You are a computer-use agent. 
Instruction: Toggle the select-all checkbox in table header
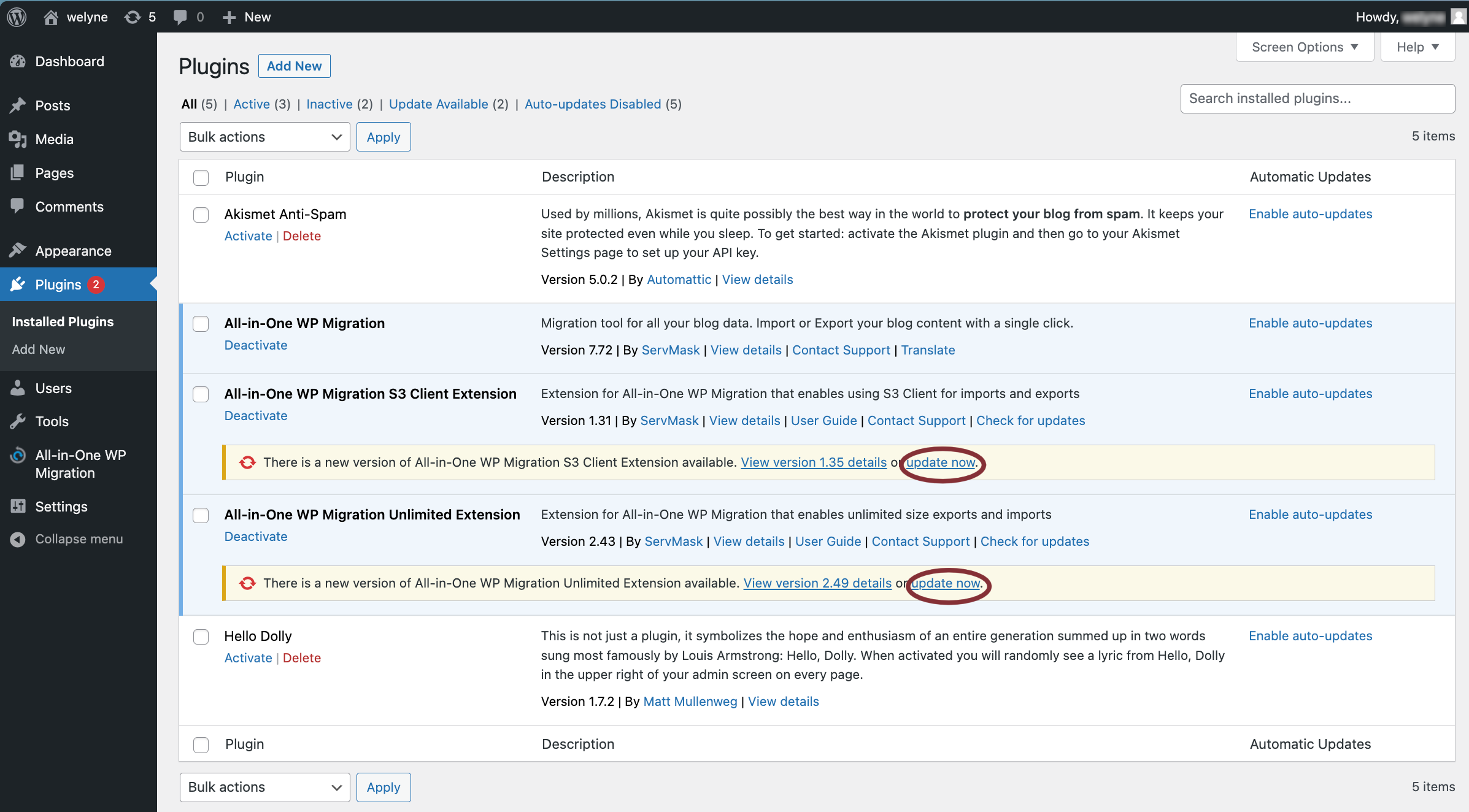coord(201,177)
